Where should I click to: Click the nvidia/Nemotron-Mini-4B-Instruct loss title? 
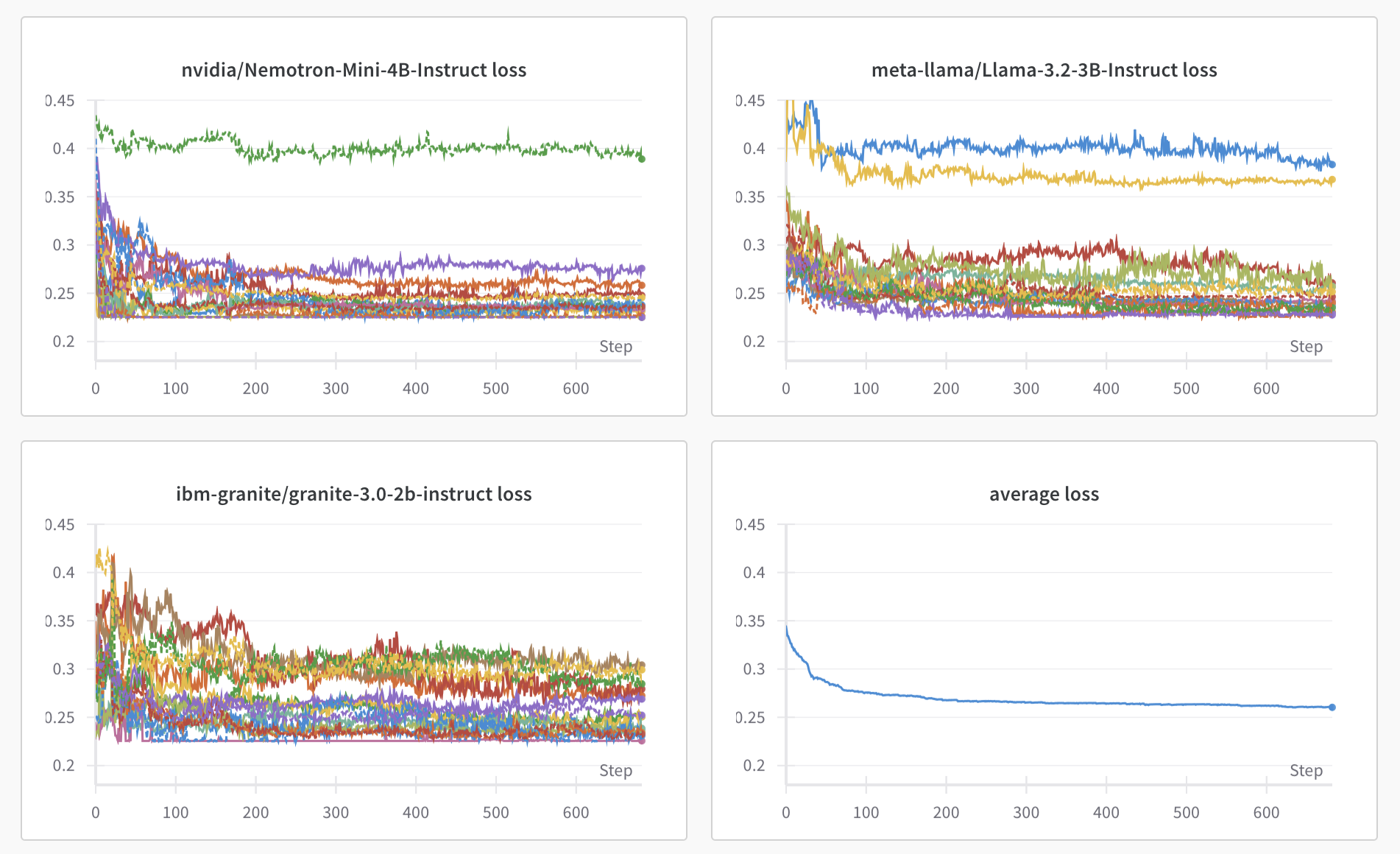[353, 70]
